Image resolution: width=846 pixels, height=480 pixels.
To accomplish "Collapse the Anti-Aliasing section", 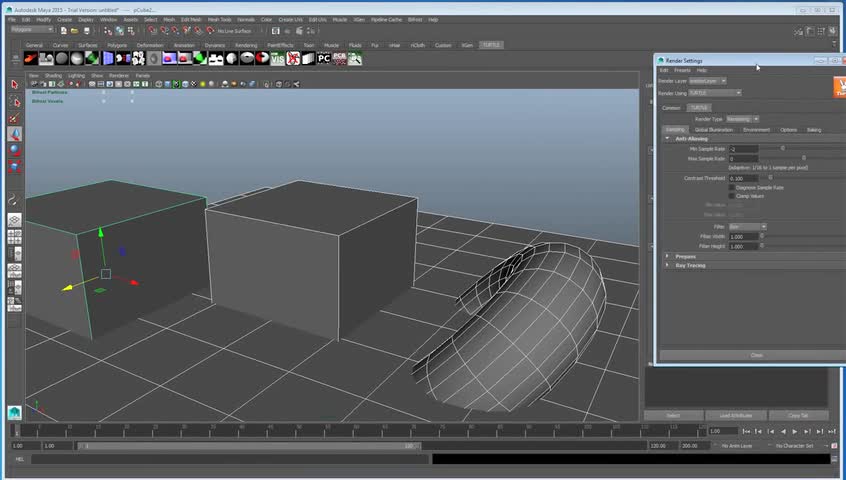I will [667, 139].
